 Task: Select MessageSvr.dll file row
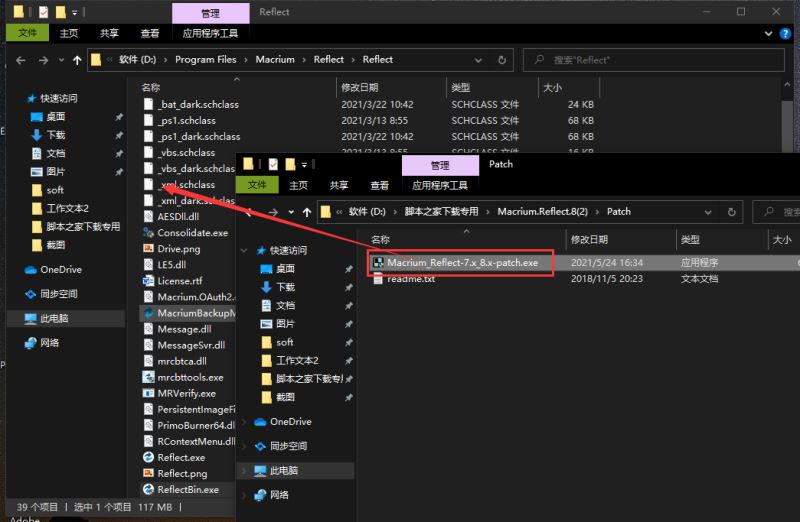click(x=189, y=345)
